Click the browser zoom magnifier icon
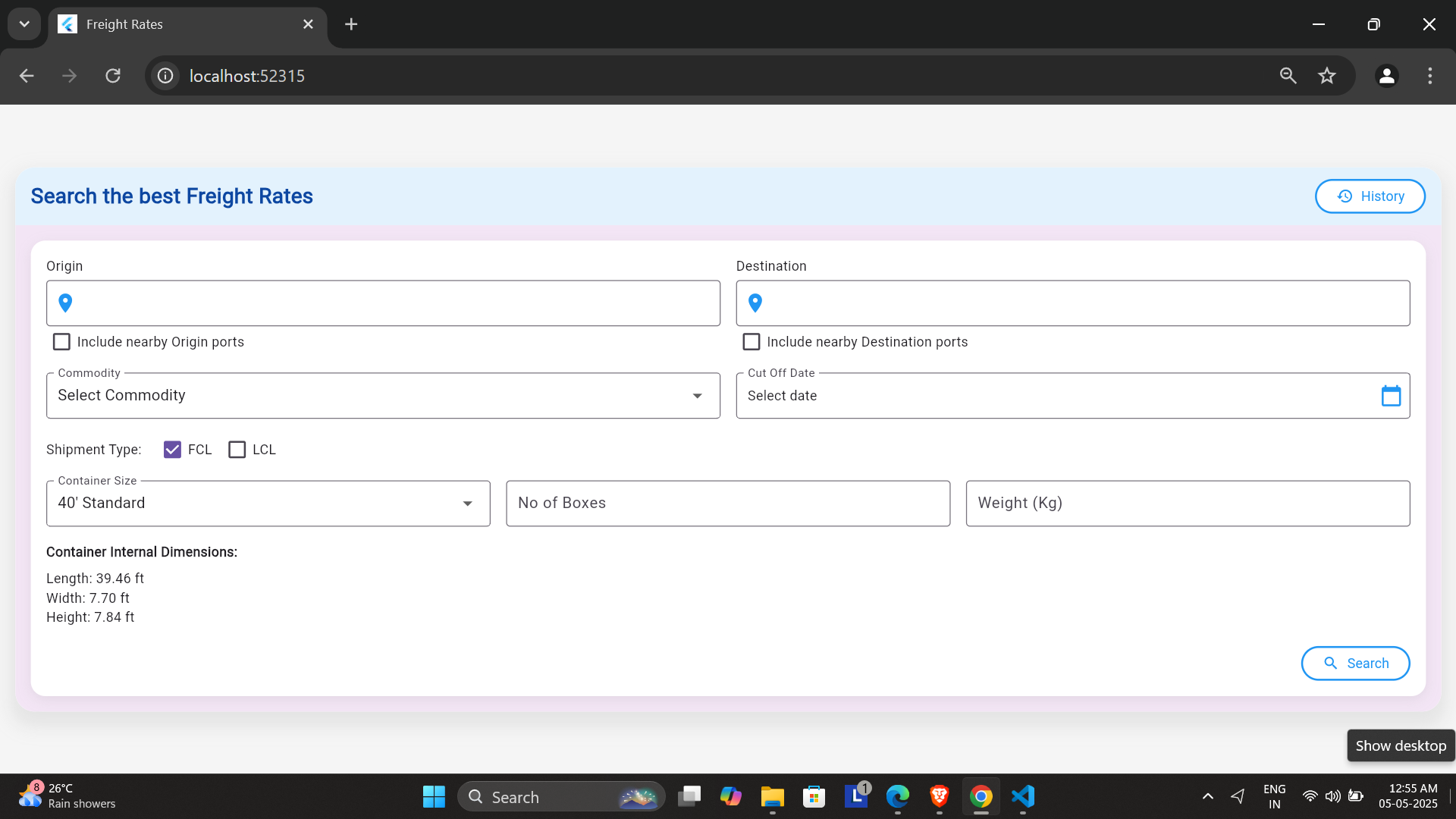This screenshot has width=1456, height=819. tap(1288, 76)
